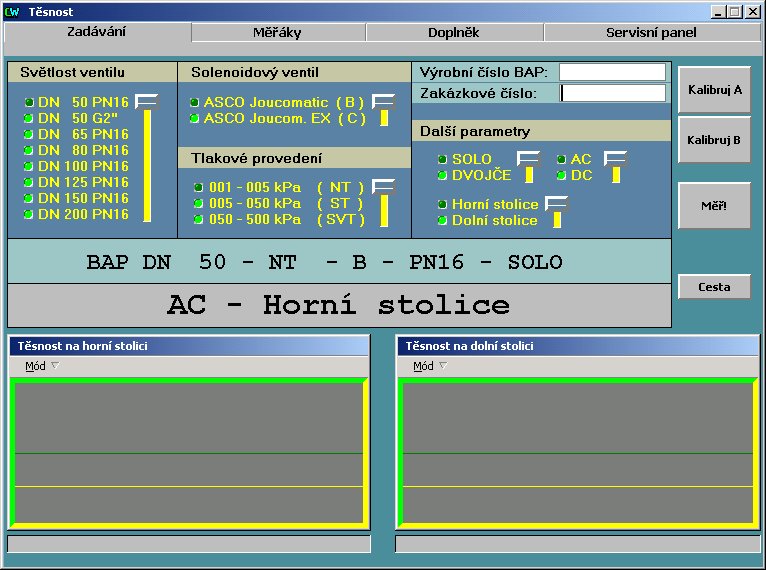Screen dimensions: 766x570
Task: Switch to the Měřáky tab
Action: point(277,32)
